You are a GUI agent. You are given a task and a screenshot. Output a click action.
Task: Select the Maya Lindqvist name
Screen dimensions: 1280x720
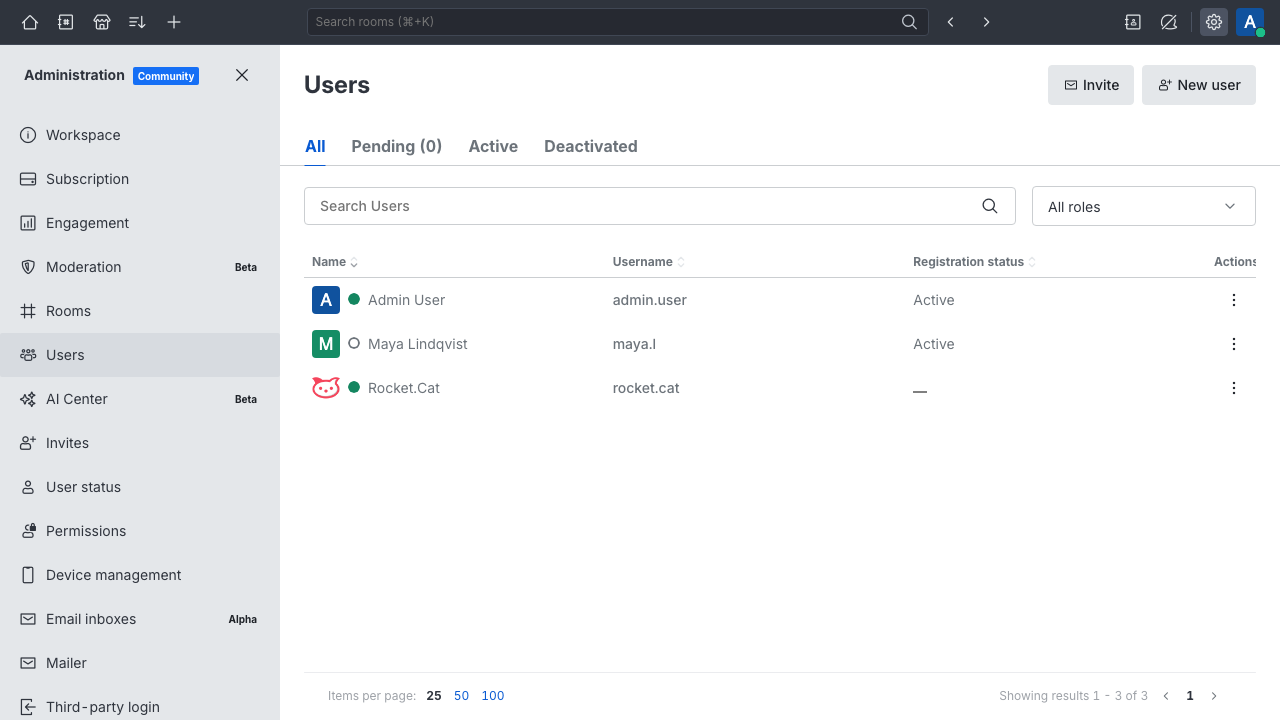pos(418,344)
